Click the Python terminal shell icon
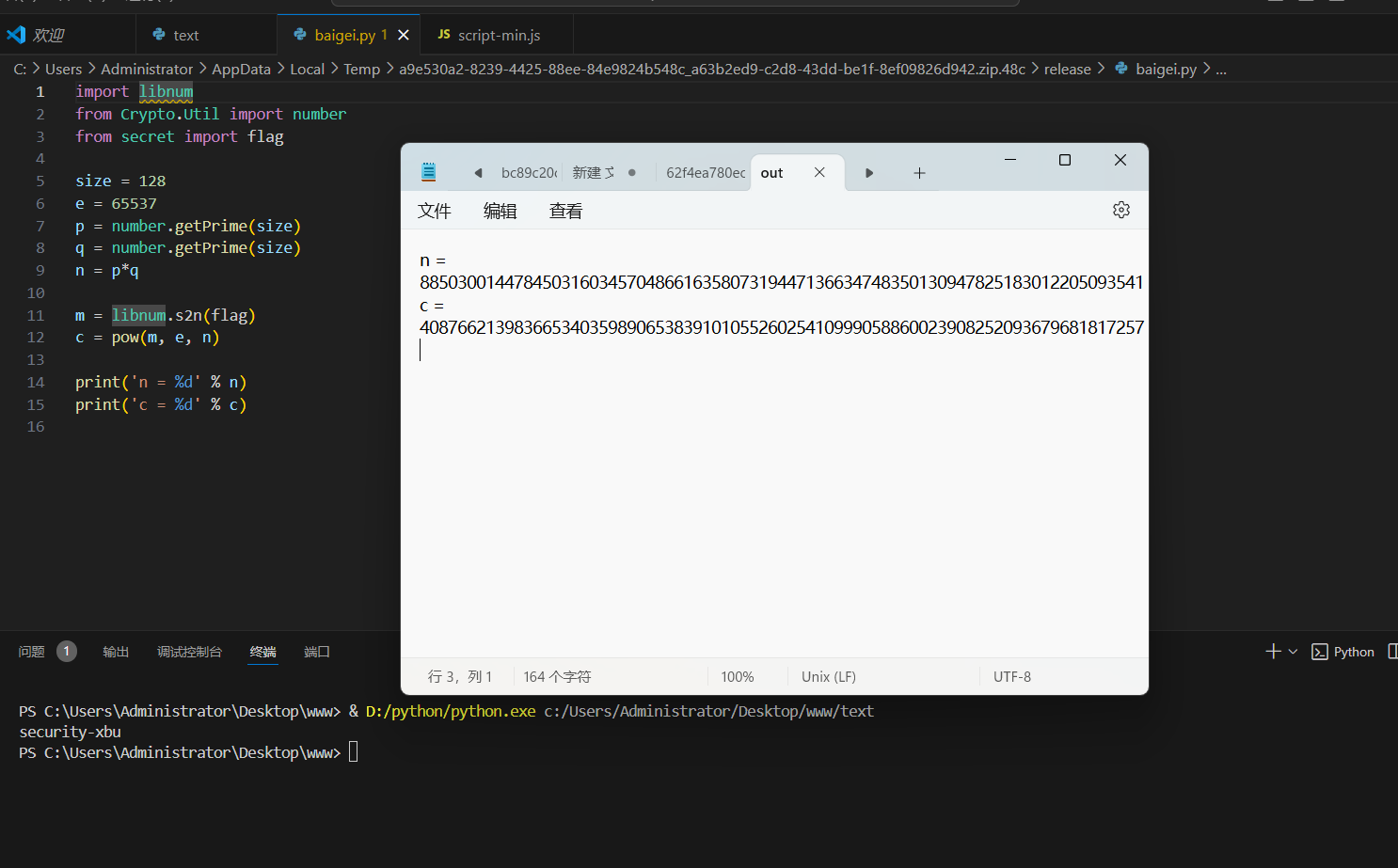This screenshot has width=1398, height=868. 1320,652
